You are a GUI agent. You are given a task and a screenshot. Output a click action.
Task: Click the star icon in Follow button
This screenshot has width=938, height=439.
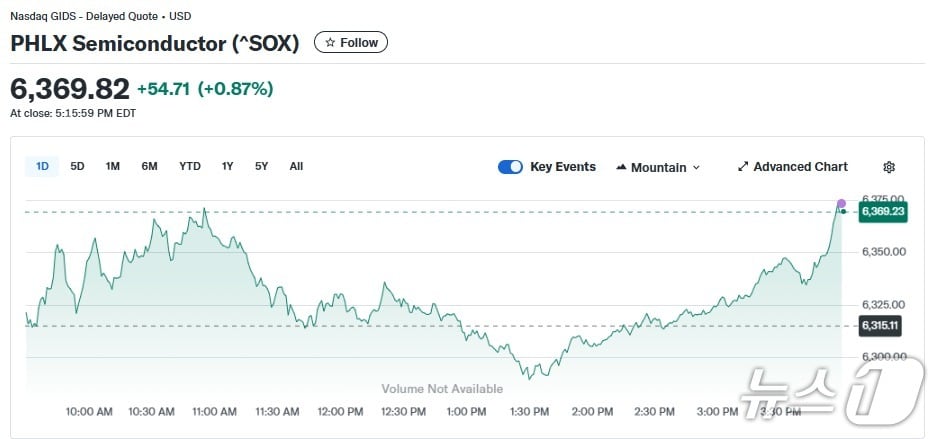point(330,43)
